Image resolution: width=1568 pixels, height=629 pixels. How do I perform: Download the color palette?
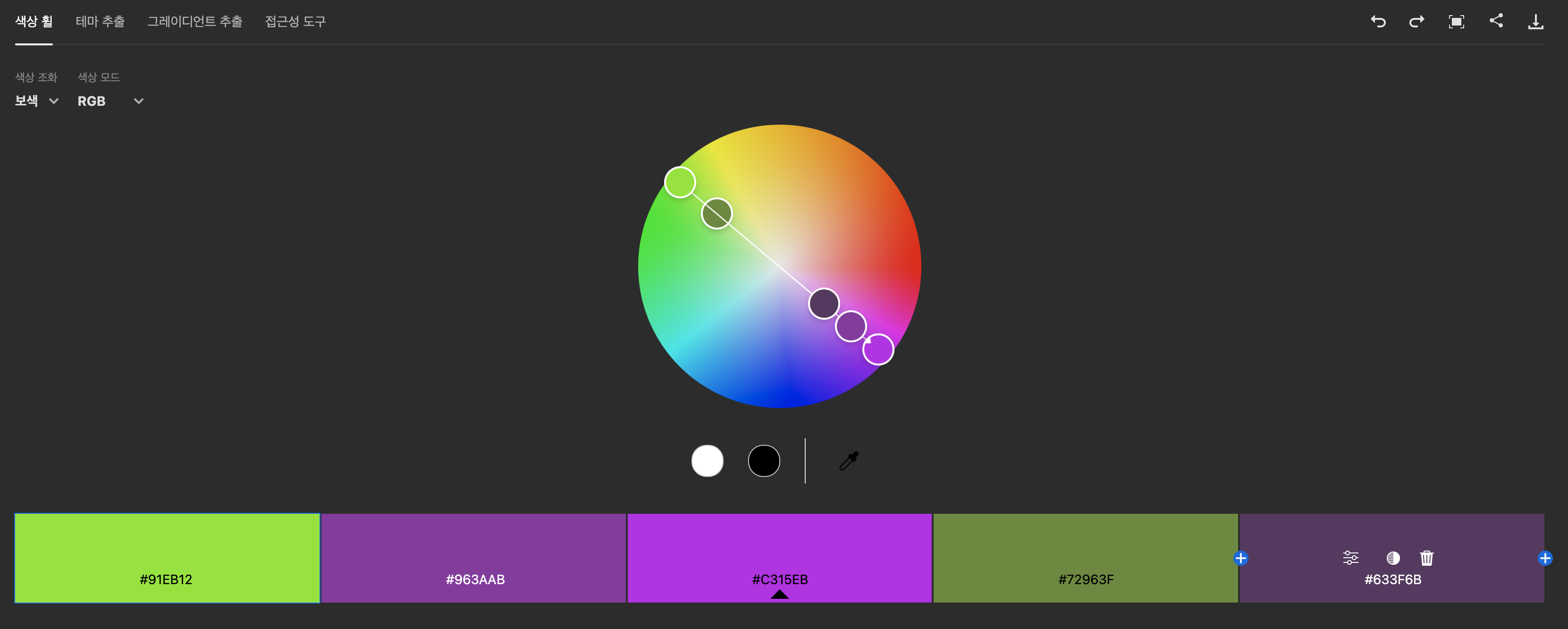pos(1536,22)
